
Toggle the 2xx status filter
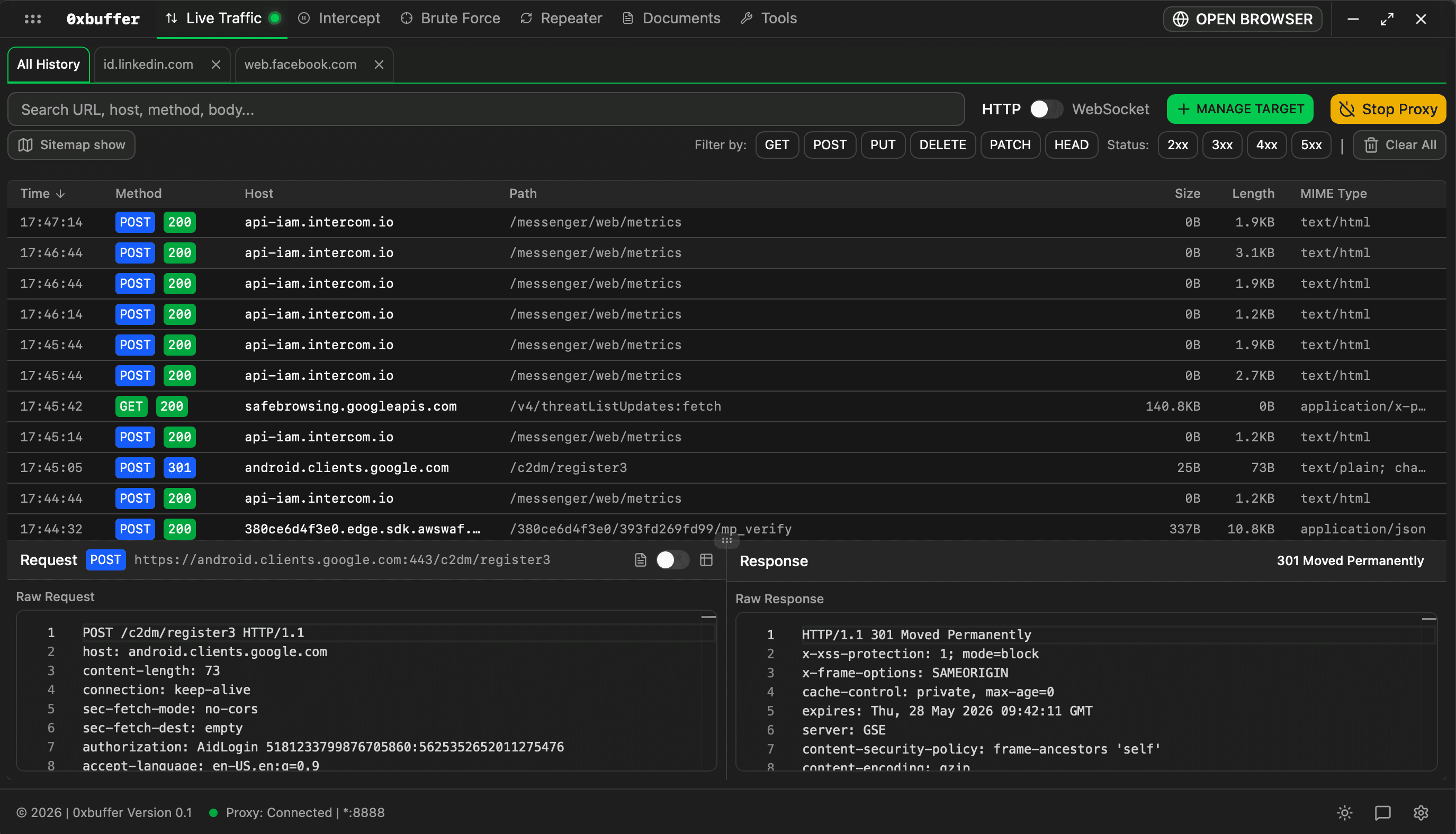click(1178, 145)
